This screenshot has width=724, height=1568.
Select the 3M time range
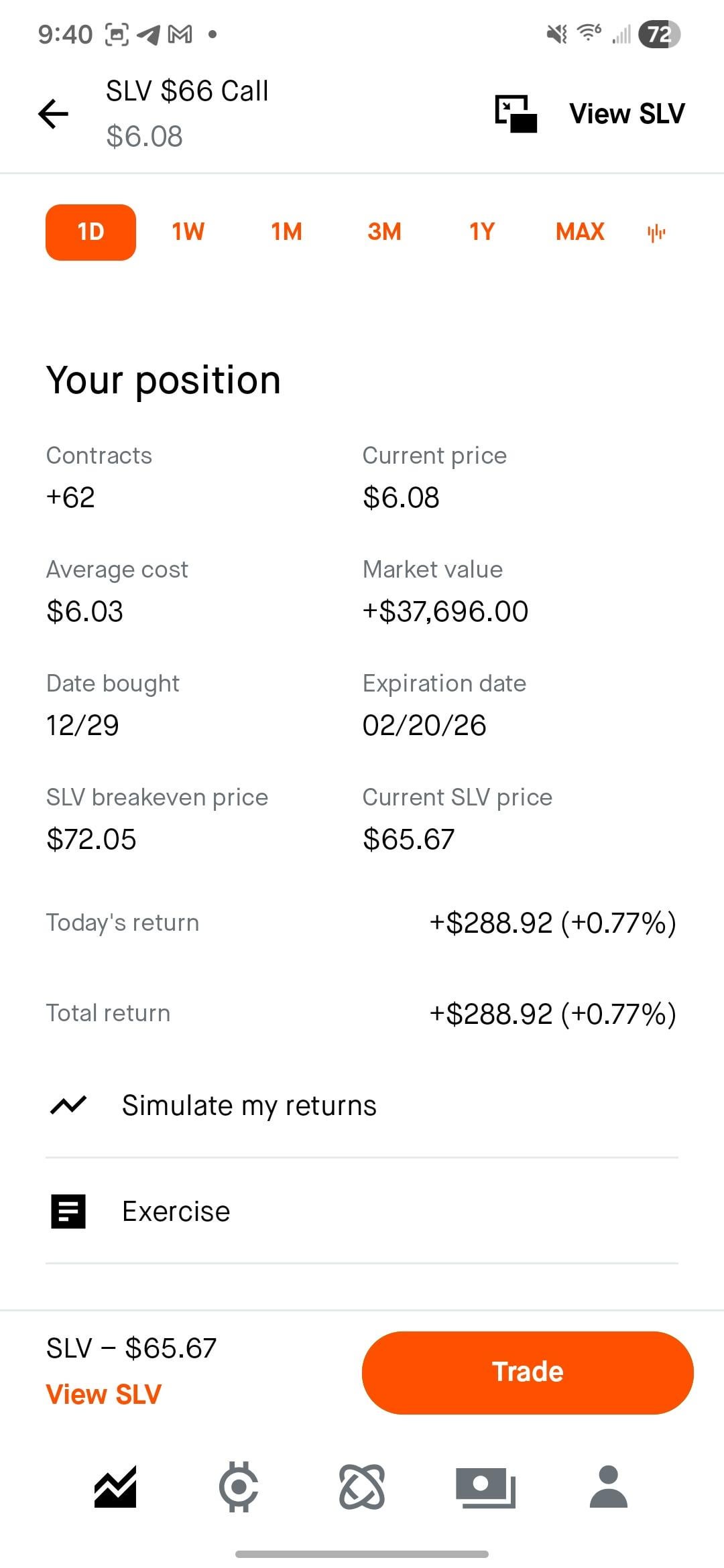[384, 232]
